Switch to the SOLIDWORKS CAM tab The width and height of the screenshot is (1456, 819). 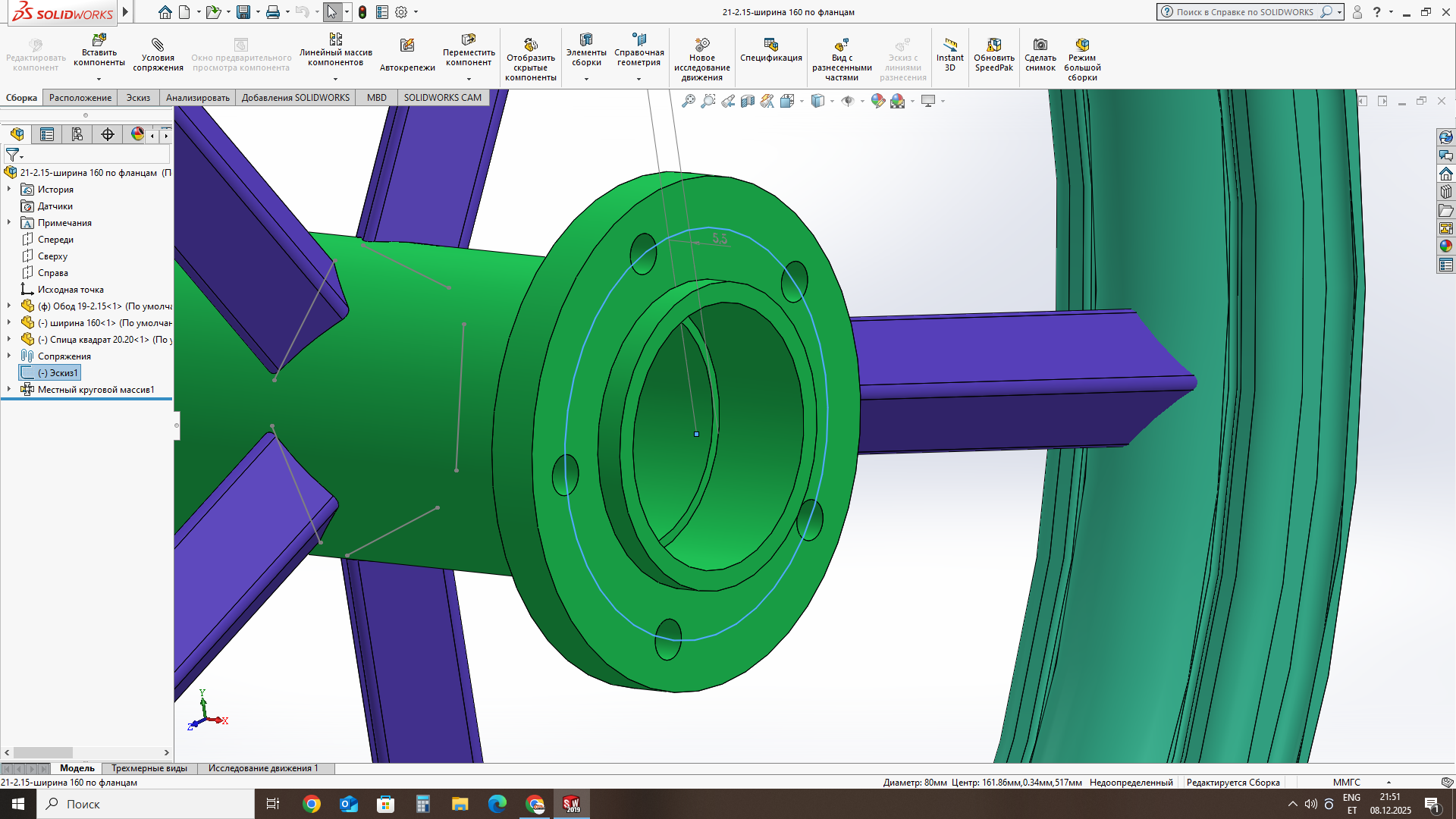(x=442, y=97)
